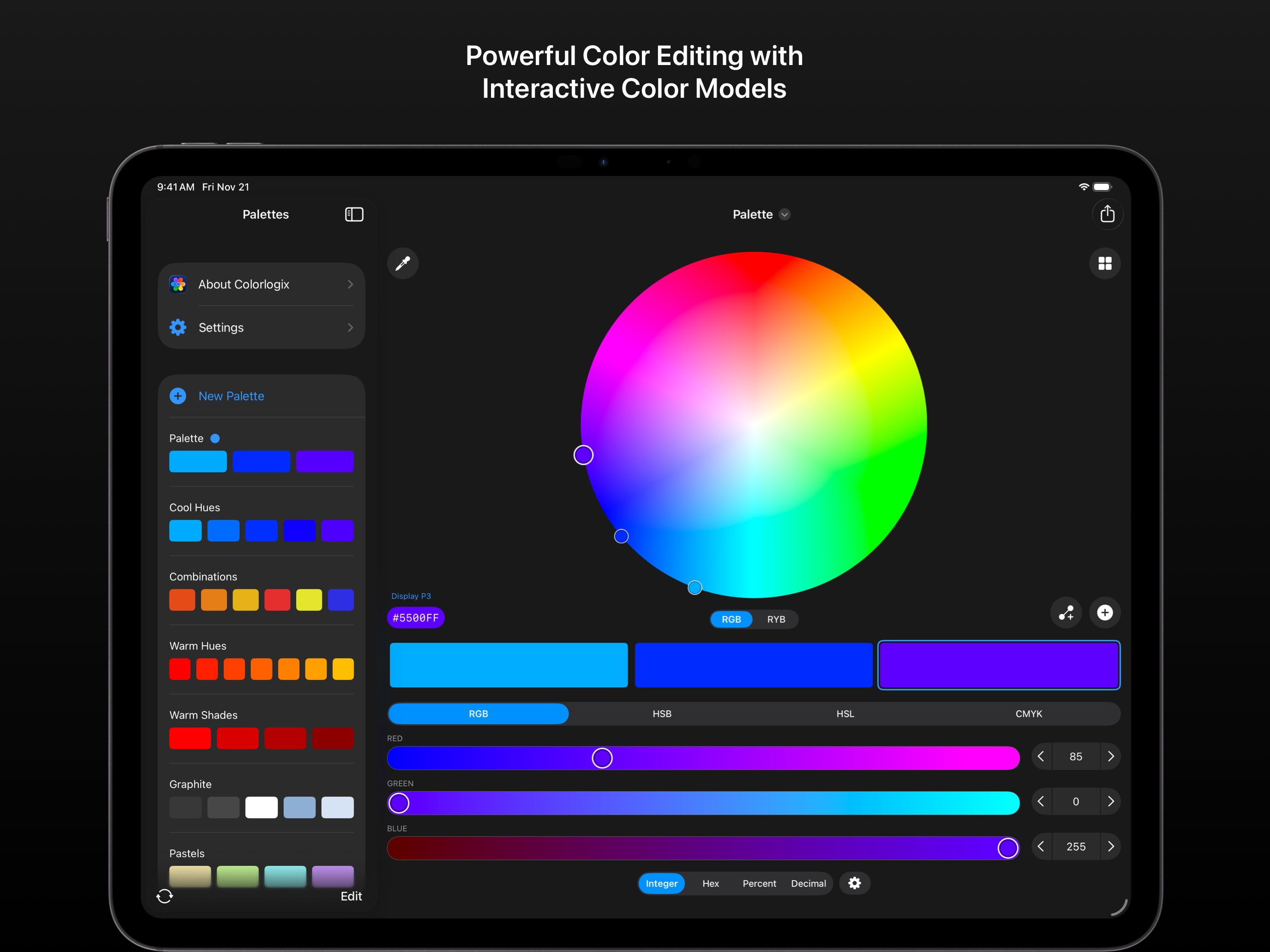Click the #5500FF hex code badge
This screenshot has width=1270, height=952.
coord(416,618)
